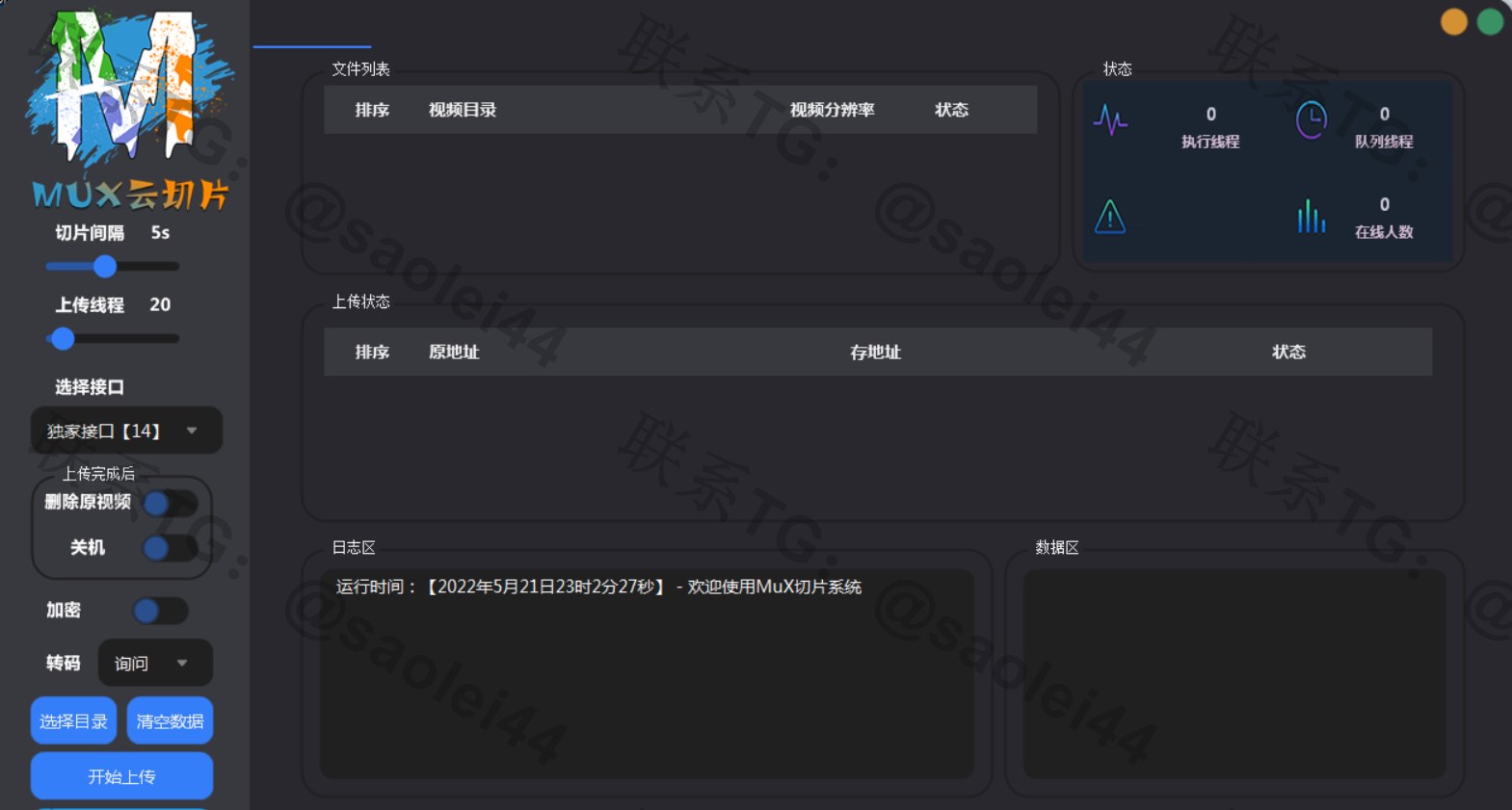Click the 文件列表 section title
Viewport: 1512px width, 810px height.
[x=360, y=69]
